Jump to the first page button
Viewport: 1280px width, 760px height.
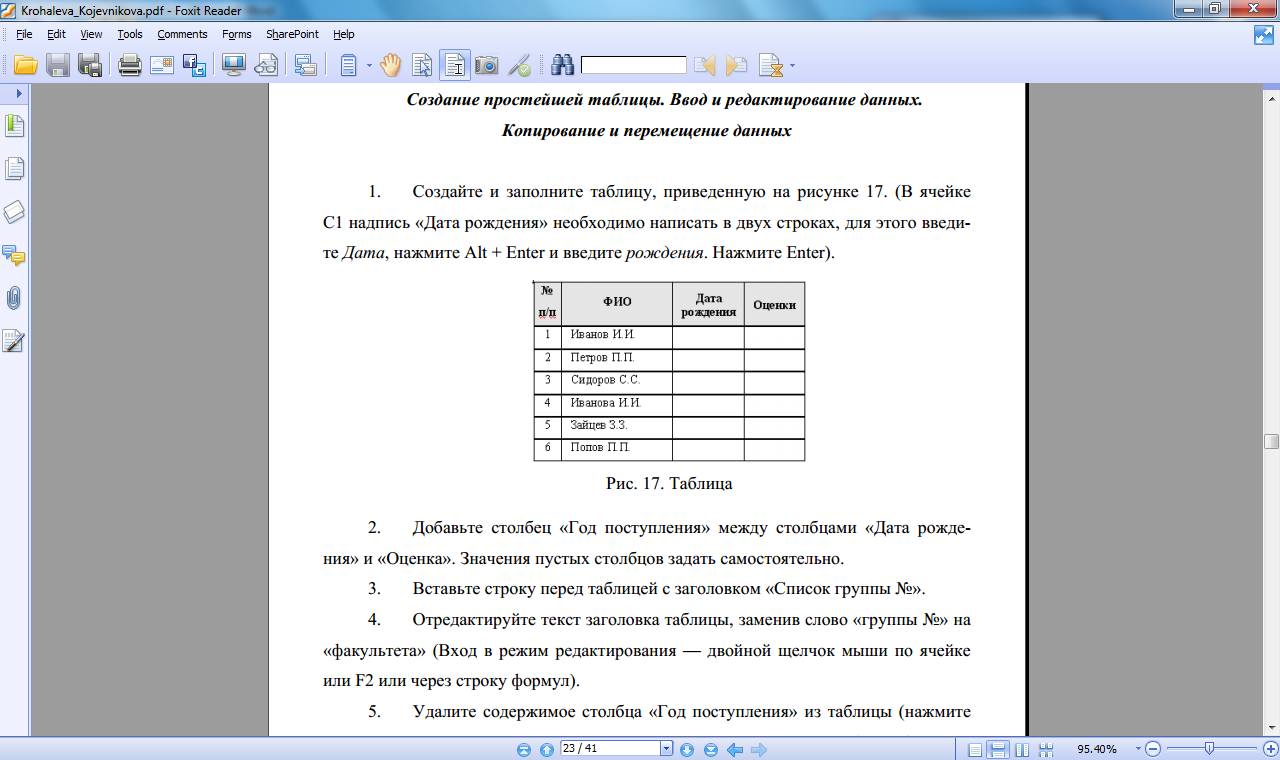coord(524,749)
